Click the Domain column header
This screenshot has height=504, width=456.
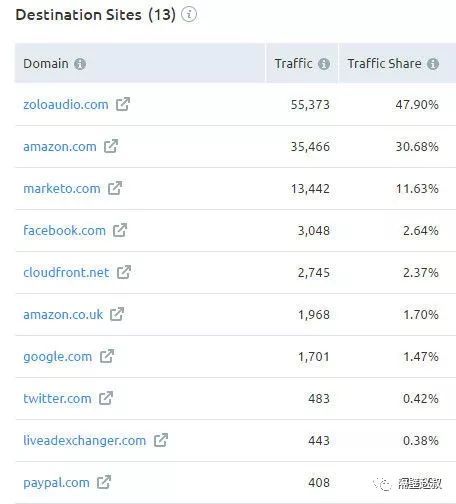click(x=46, y=63)
